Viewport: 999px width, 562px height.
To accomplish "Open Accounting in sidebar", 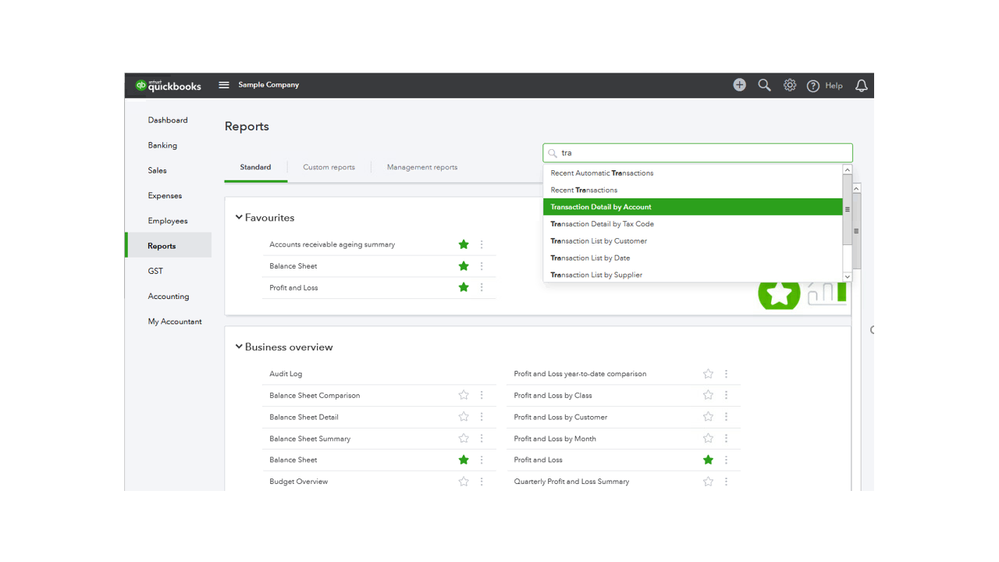I will (168, 296).
